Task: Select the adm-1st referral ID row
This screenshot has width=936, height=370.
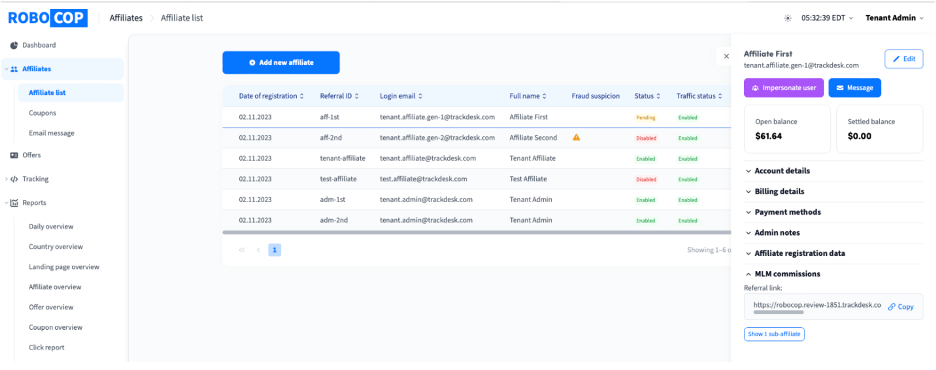Action: coord(476,199)
